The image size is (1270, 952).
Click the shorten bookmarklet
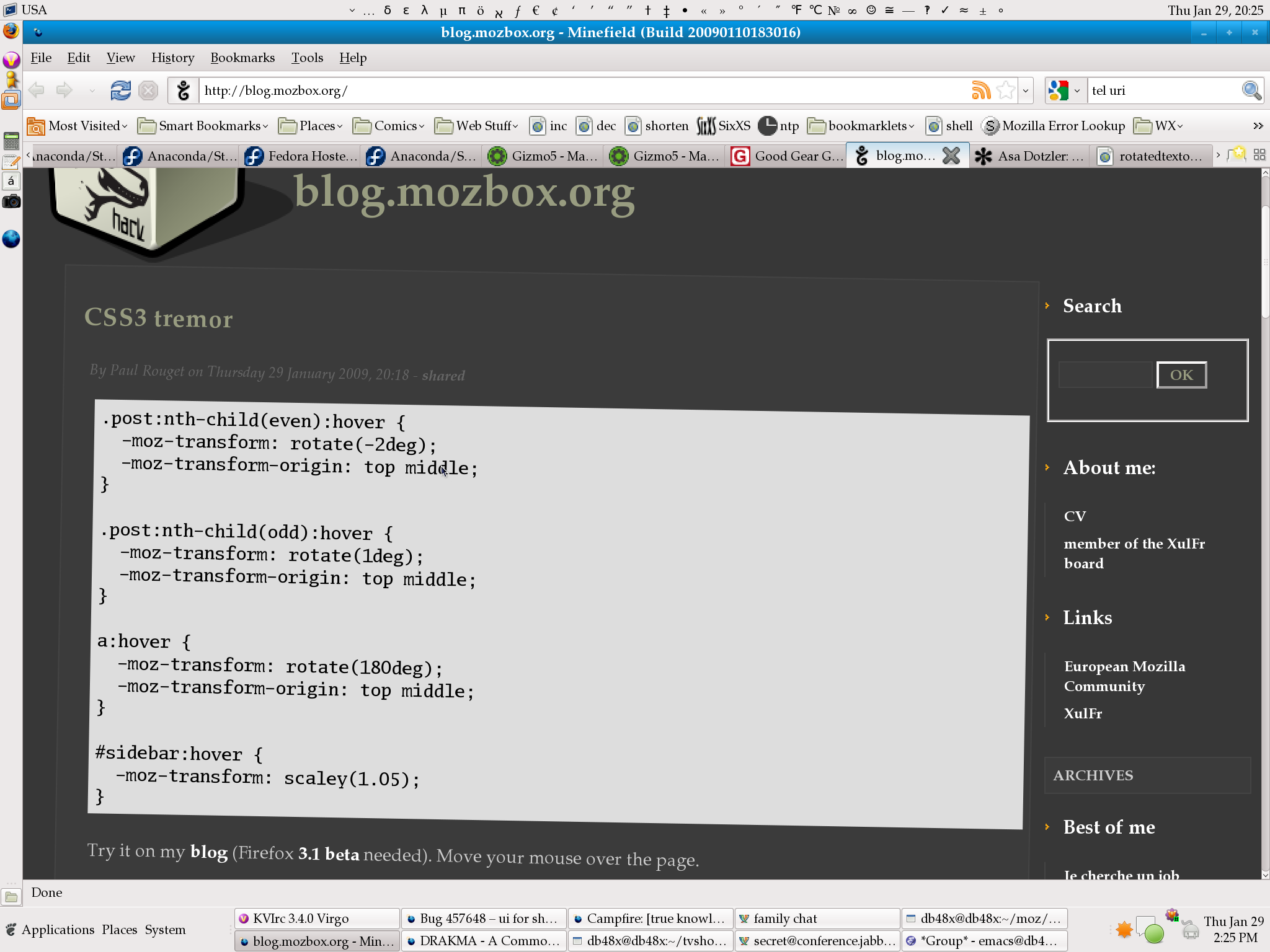point(657,126)
